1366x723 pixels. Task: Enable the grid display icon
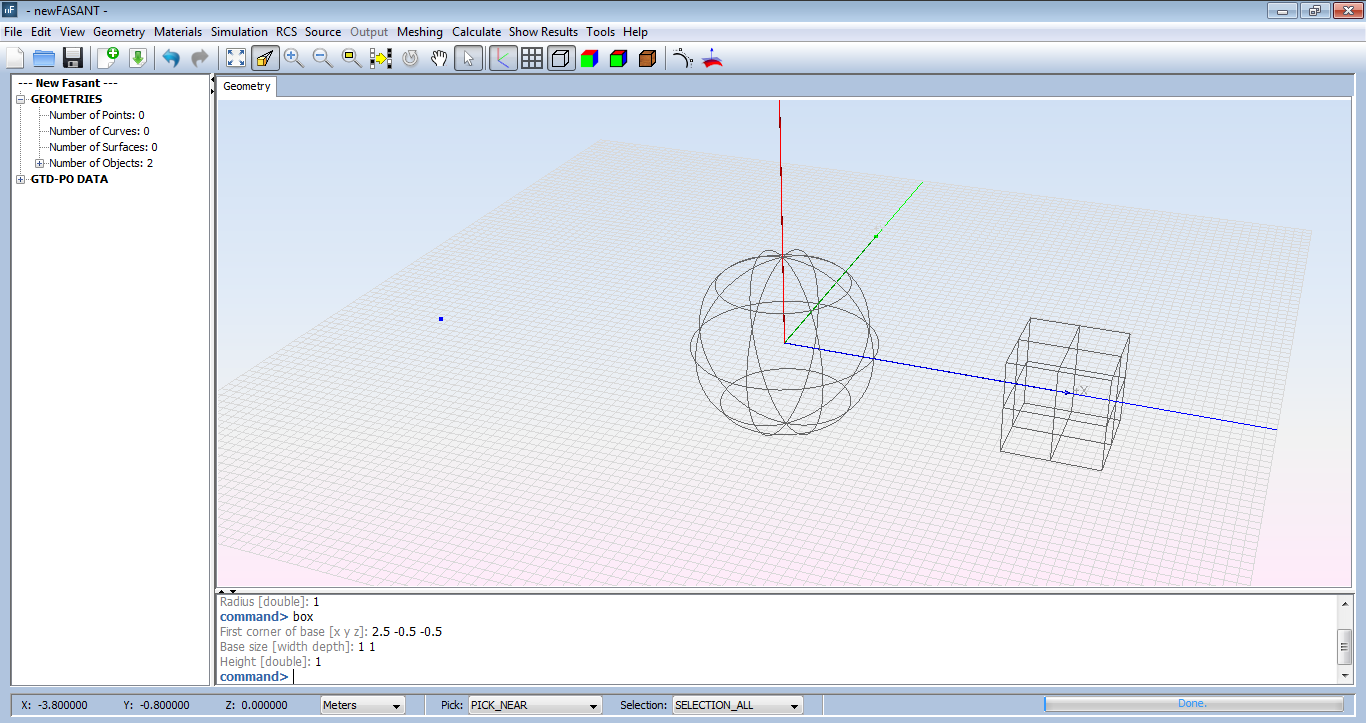click(531, 58)
